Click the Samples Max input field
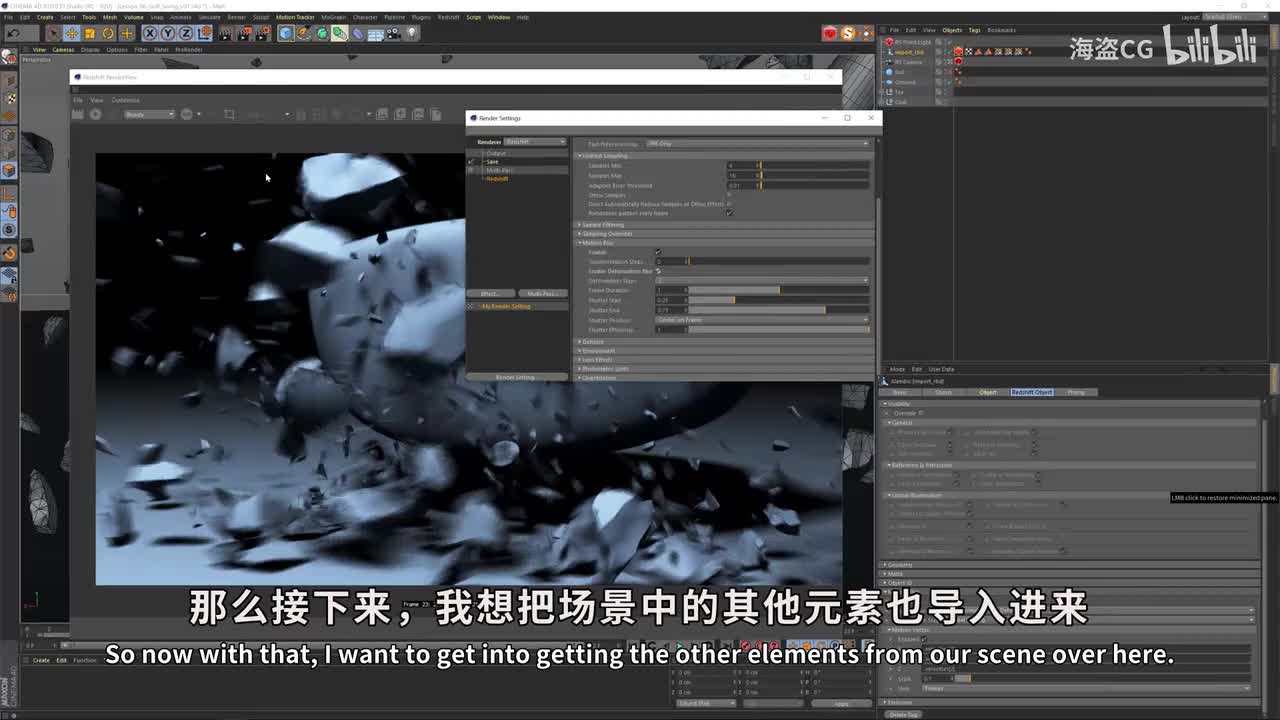The image size is (1280, 720). pyautogui.click(x=742, y=176)
